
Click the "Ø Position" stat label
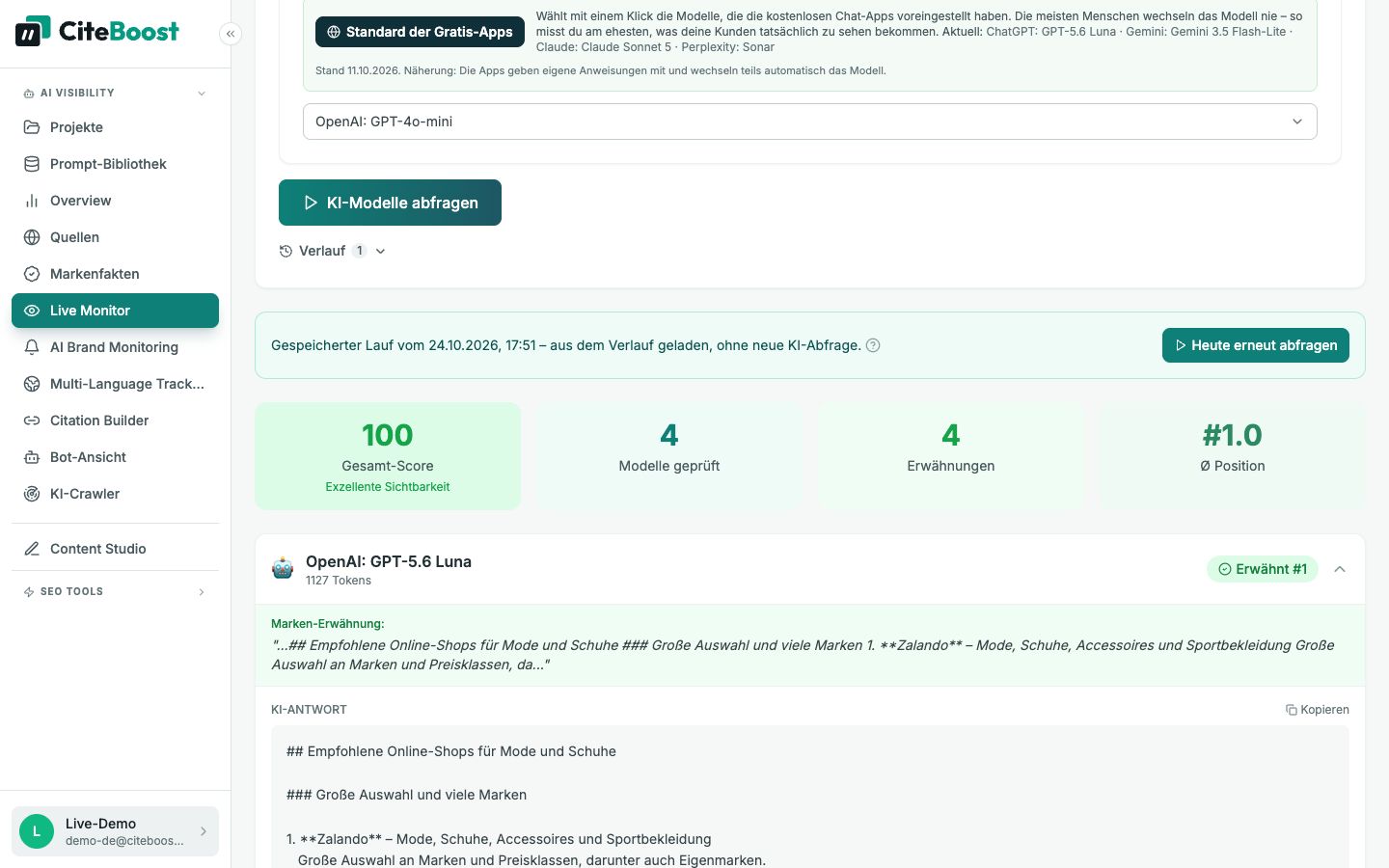pyautogui.click(x=1233, y=466)
